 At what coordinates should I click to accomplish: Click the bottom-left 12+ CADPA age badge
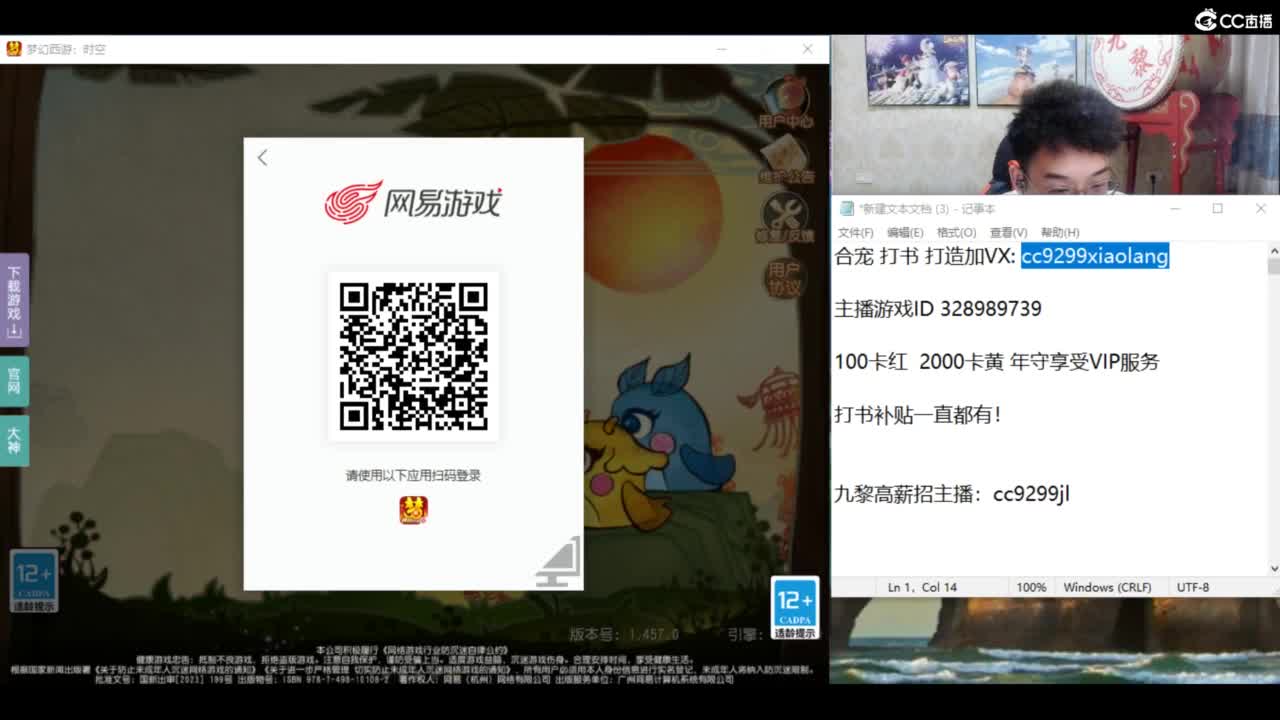click(x=34, y=581)
